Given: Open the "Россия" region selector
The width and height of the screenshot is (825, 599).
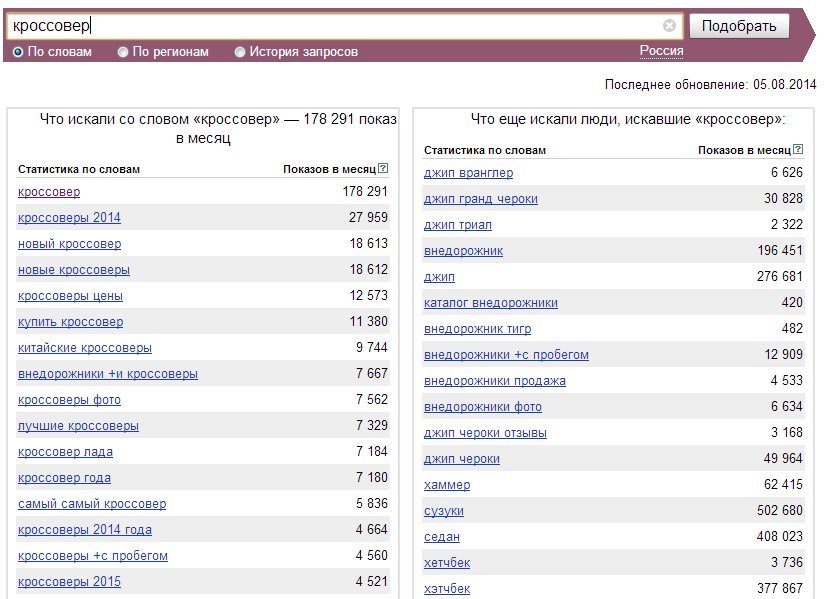Looking at the screenshot, I should click(661, 51).
